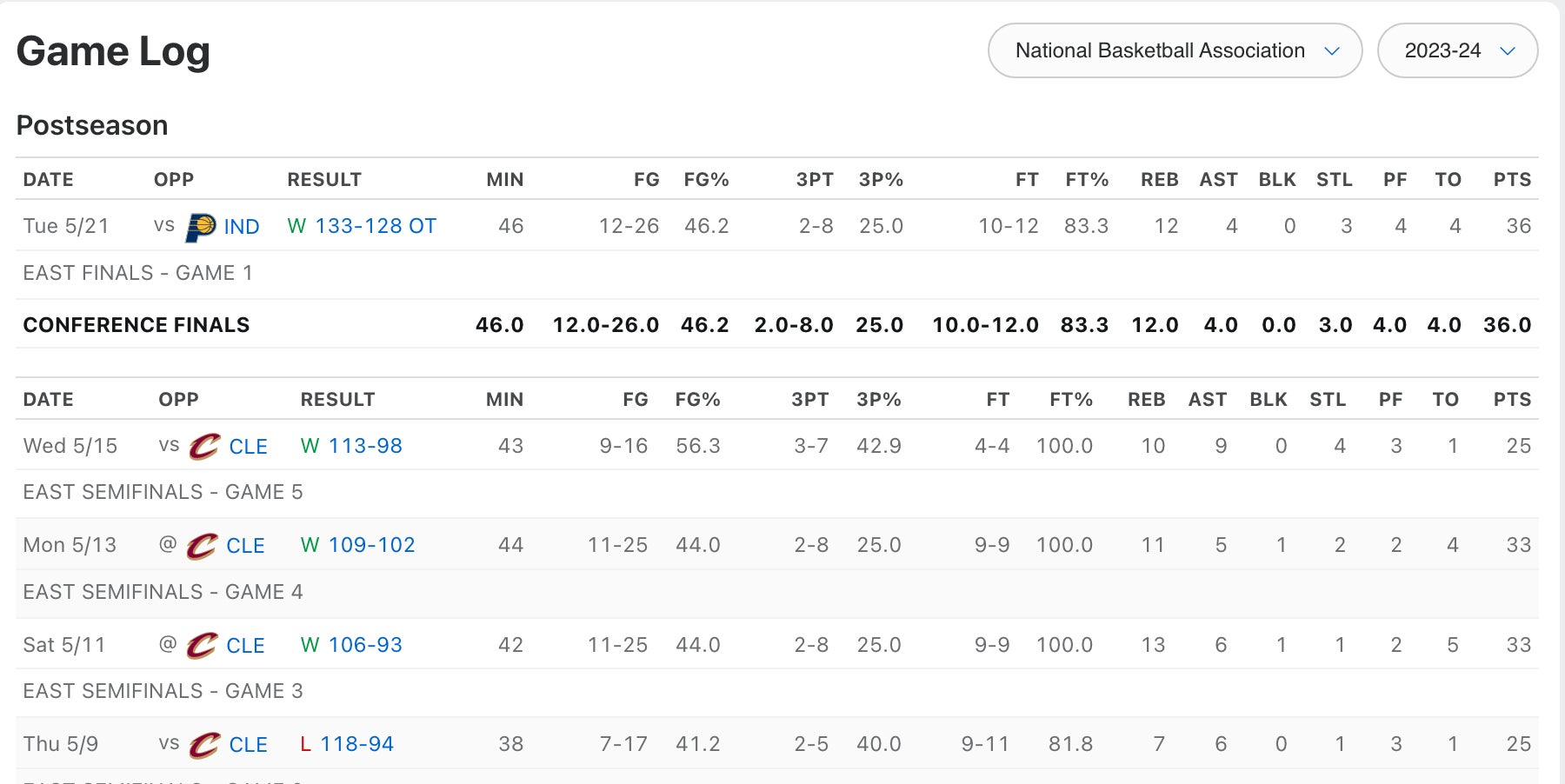Select the CLE link for Sat 5/11
This screenshot has width=1565, height=784.
click(245, 646)
